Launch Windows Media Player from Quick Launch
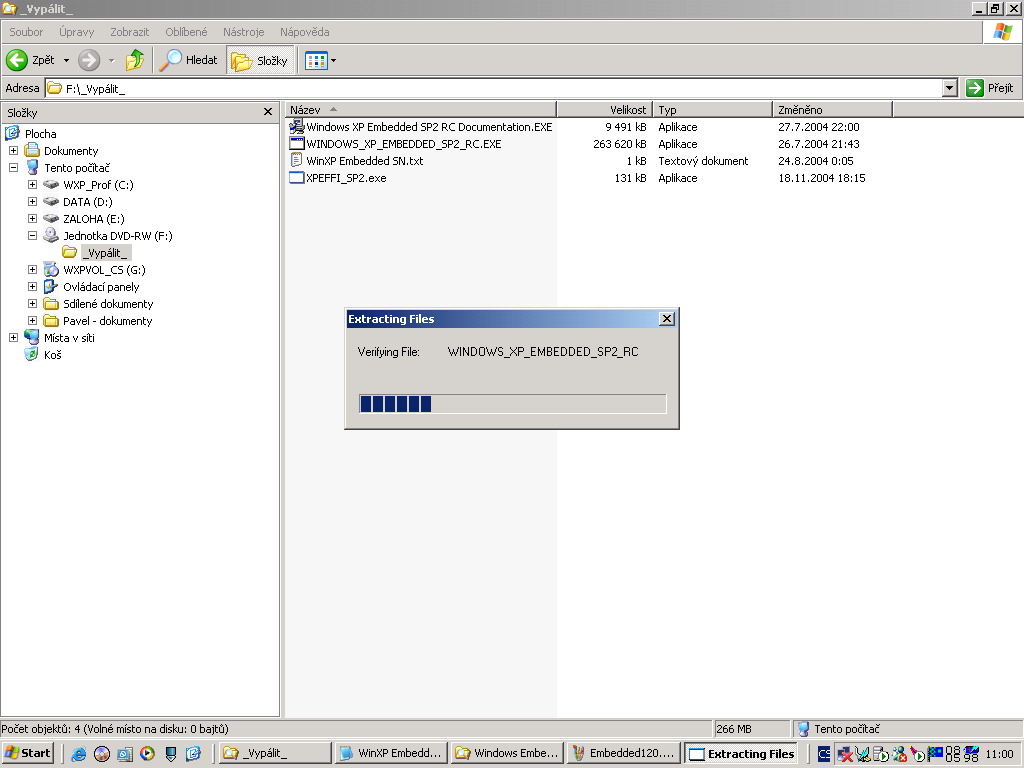 click(x=148, y=754)
